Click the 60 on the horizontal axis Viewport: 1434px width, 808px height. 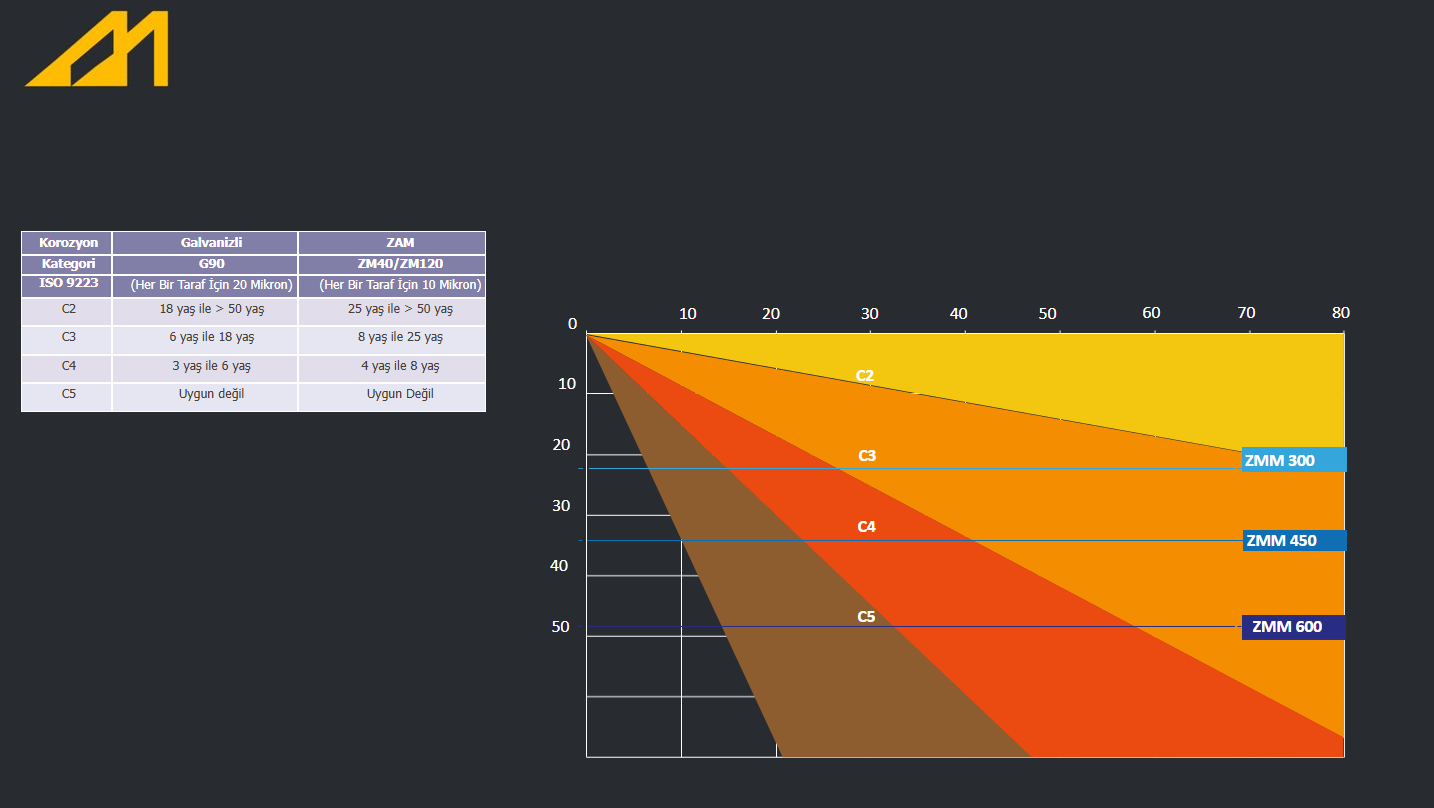[1152, 313]
